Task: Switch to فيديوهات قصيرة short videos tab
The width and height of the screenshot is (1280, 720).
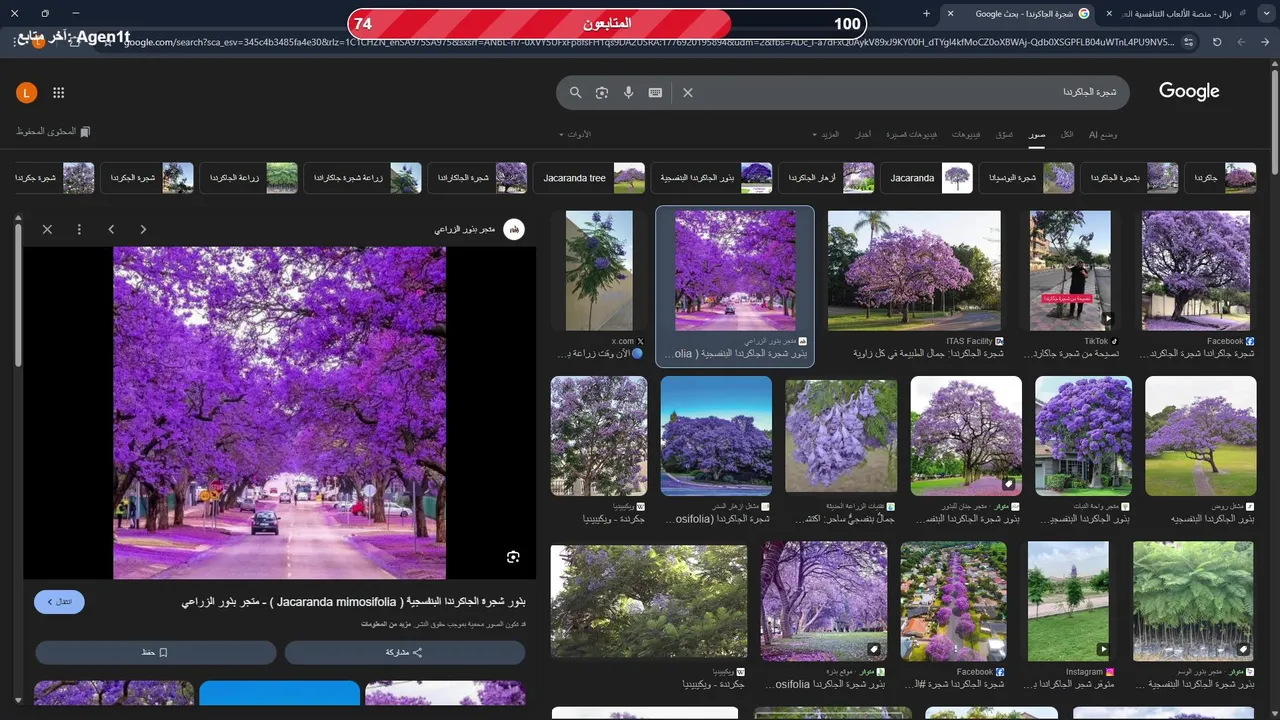Action: coord(912,134)
